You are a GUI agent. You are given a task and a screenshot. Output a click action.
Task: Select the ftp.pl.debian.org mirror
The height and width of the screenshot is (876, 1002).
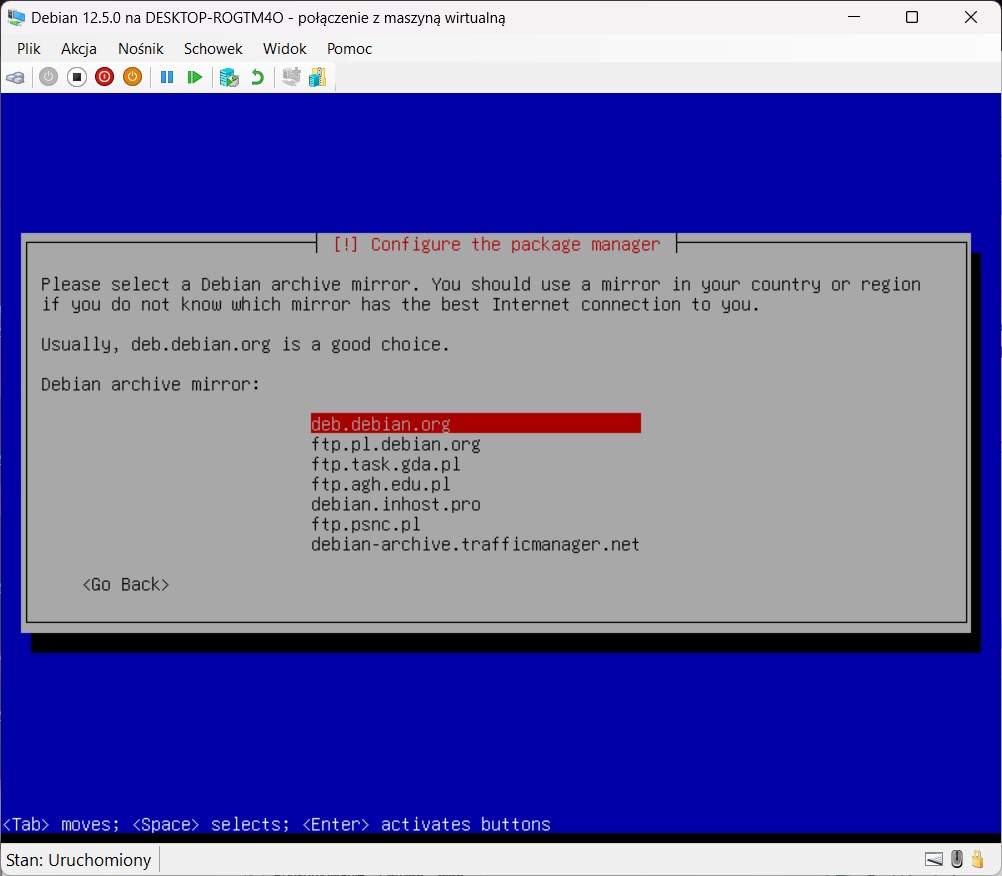tap(396, 444)
